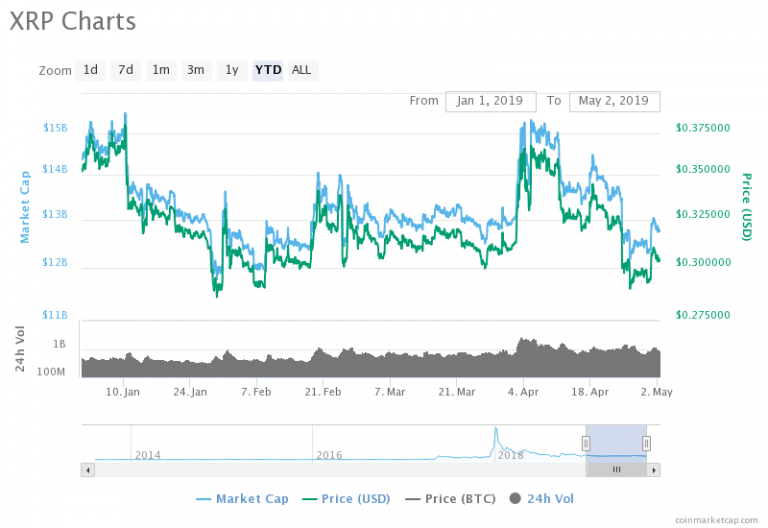
Task: Click the $15B market cap label
Action: coord(55,128)
